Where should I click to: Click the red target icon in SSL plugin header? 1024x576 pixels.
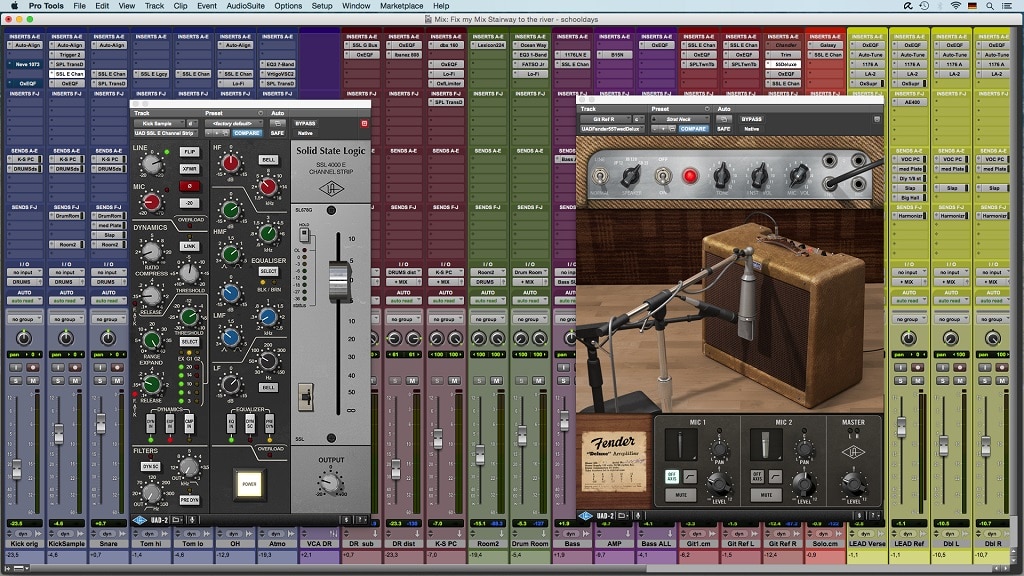tap(364, 123)
